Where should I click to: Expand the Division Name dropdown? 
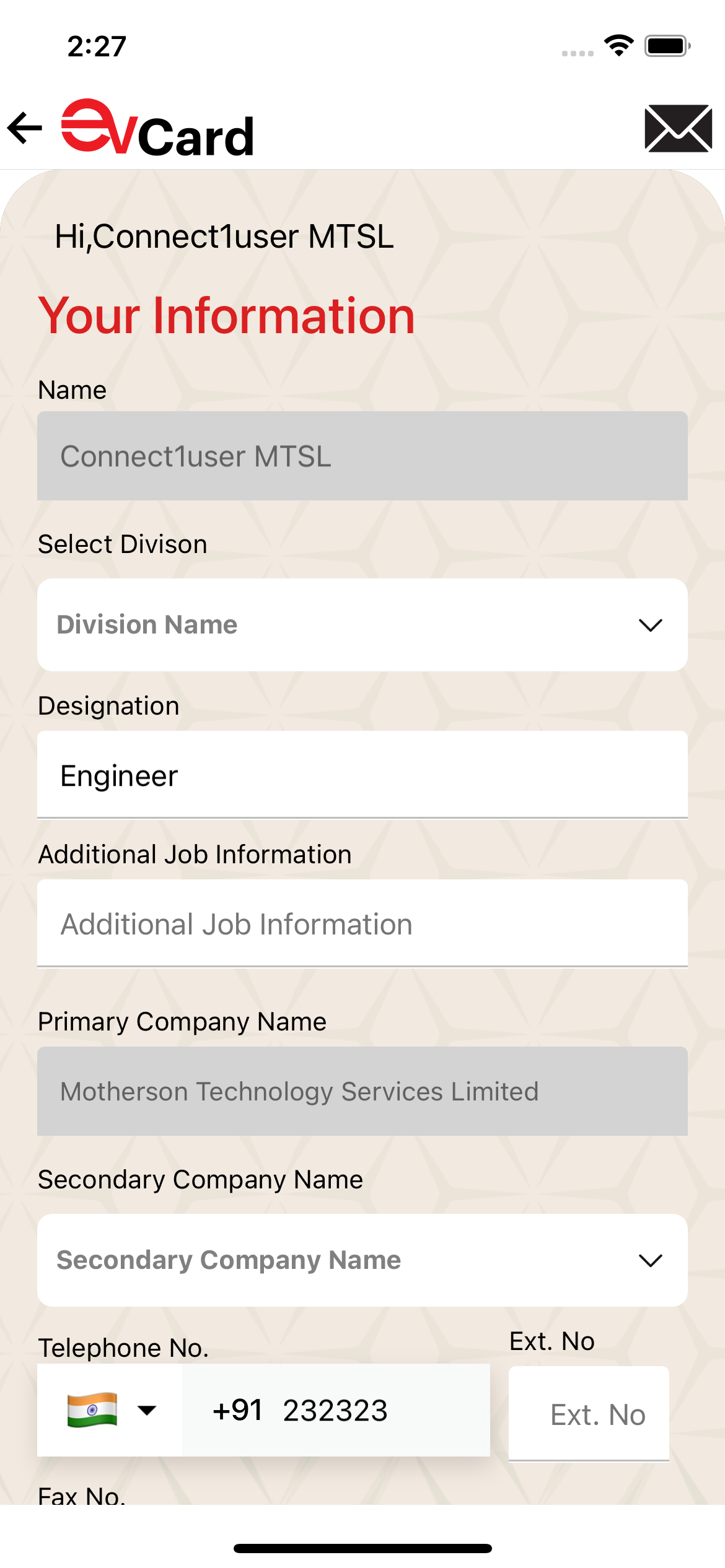coord(362,625)
